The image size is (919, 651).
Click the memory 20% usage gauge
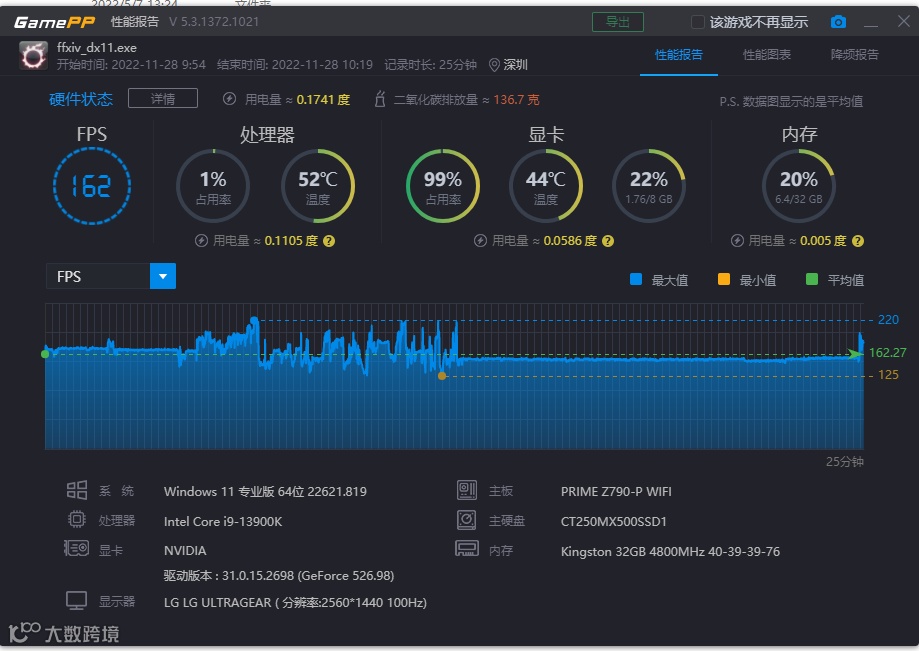[x=799, y=186]
